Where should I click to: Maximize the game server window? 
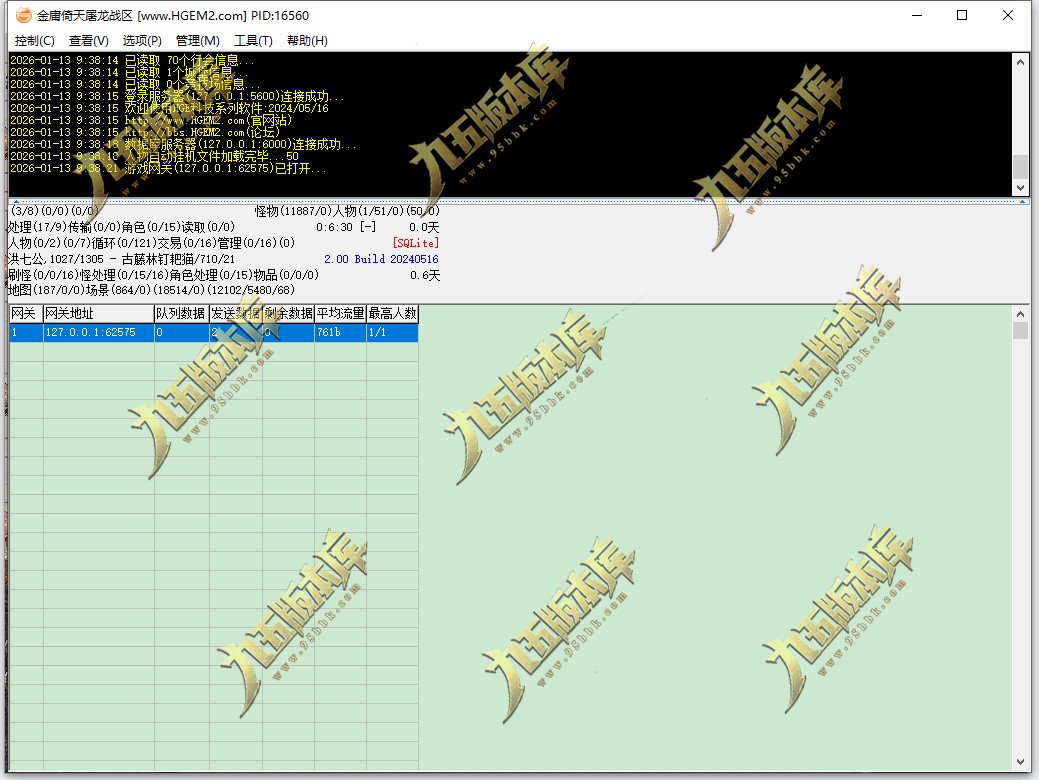[x=962, y=15]
